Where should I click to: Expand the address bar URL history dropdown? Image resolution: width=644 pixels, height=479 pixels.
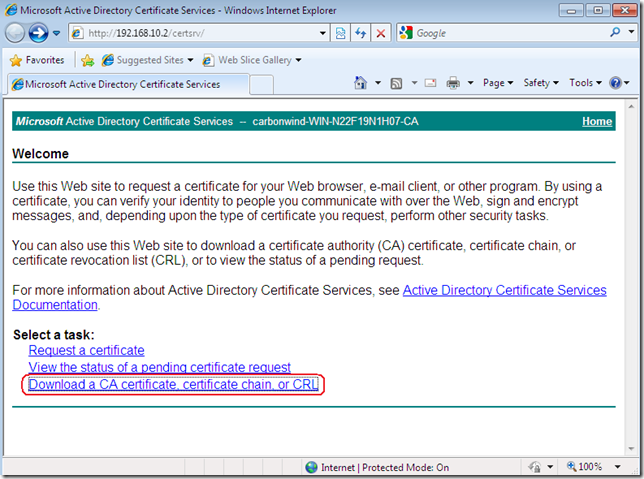click(323, 33)
